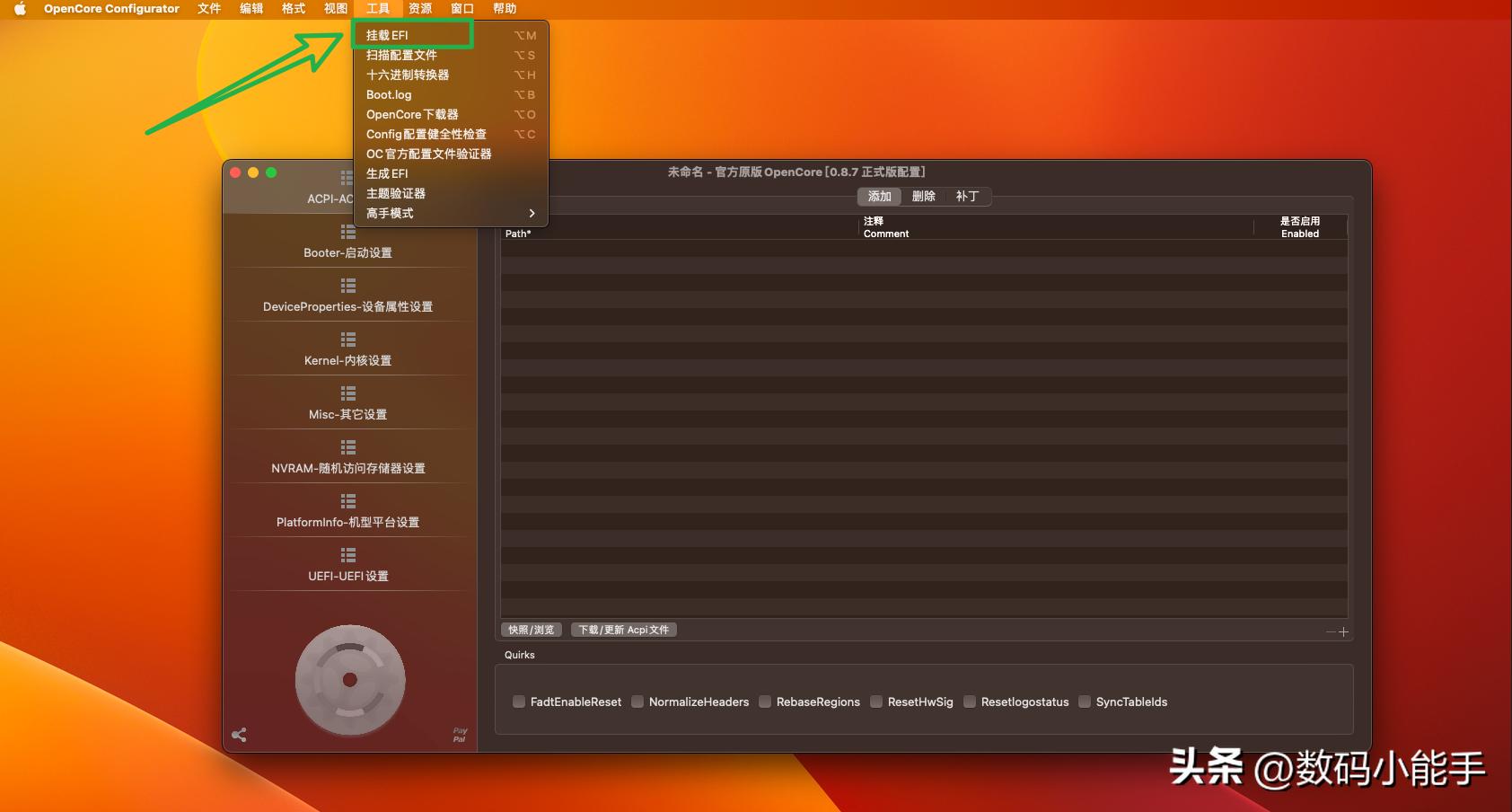
Task: Click the share icon at bottom left
Action: [x=240, y=733]
